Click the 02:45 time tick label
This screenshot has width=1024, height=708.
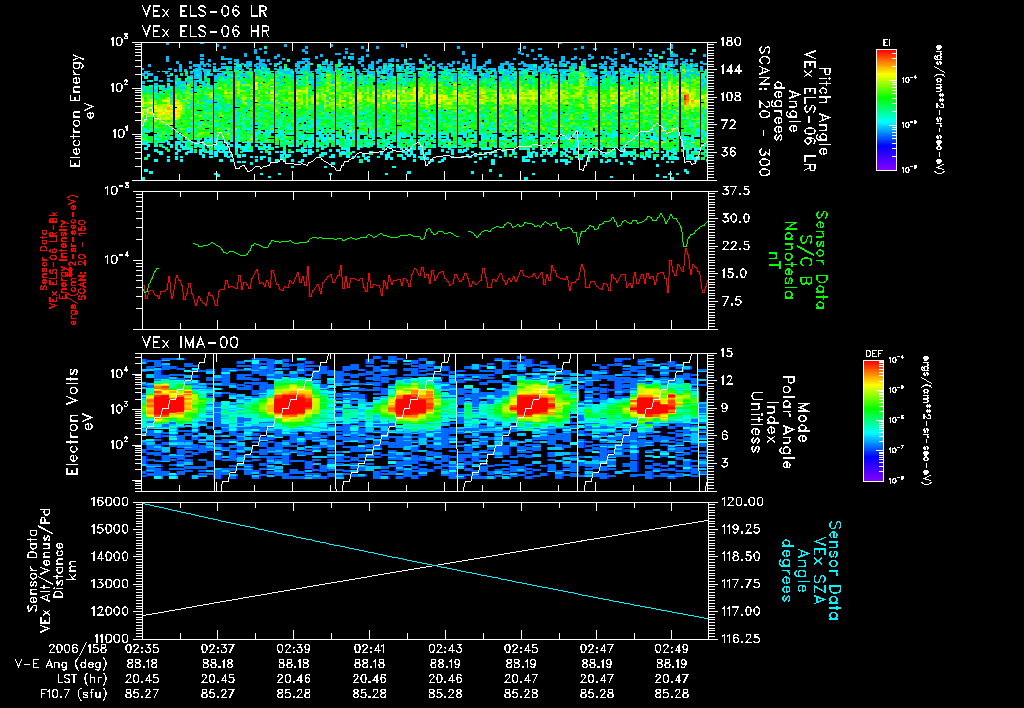[x=520, y=649]
